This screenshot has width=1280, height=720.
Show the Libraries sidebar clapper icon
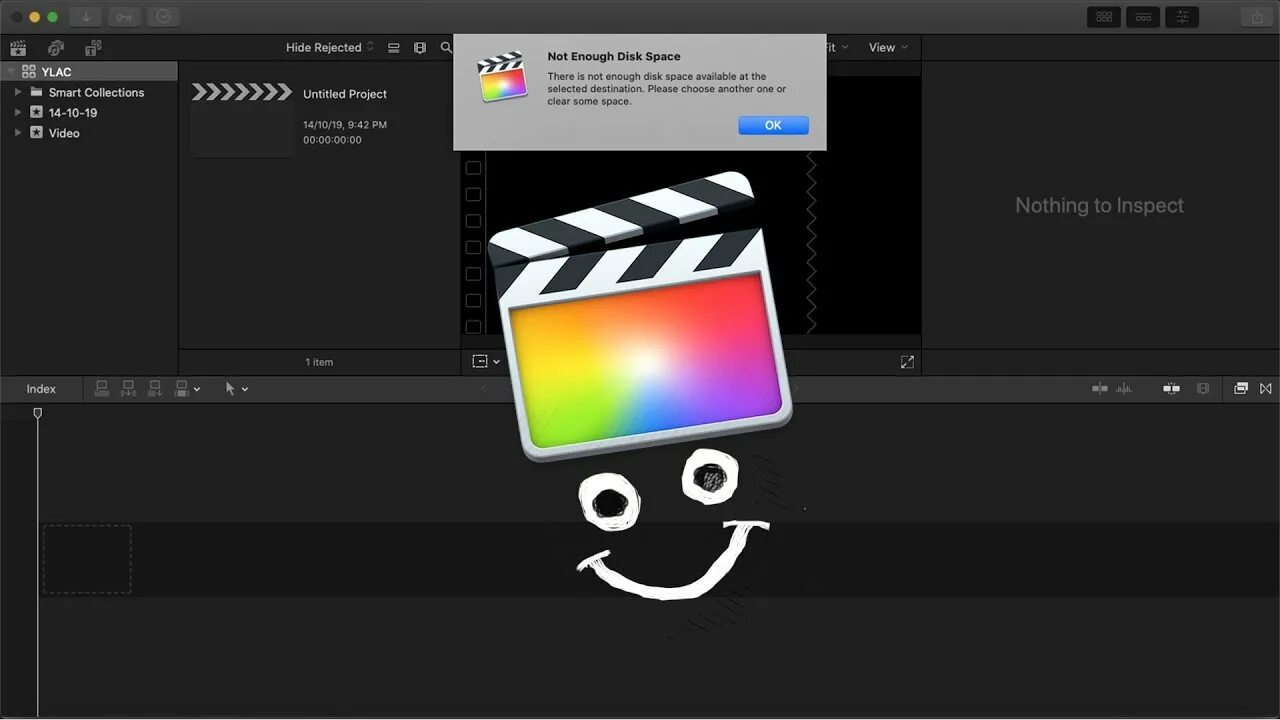coord(18,47)
